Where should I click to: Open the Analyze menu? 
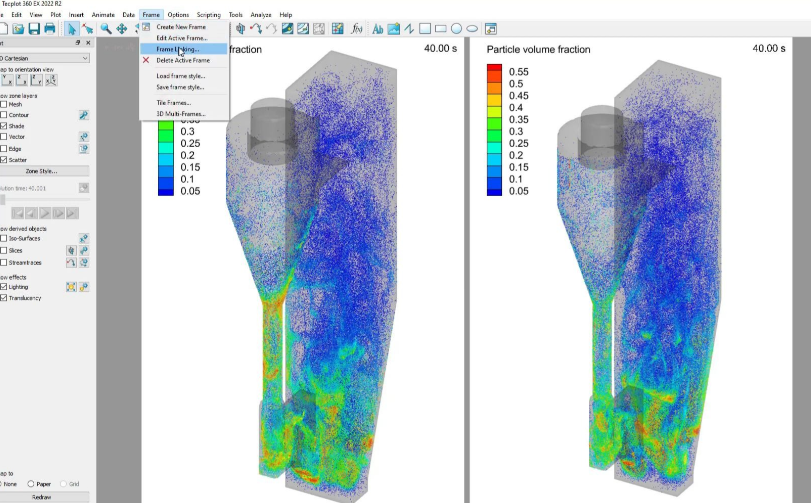[262, 15]
